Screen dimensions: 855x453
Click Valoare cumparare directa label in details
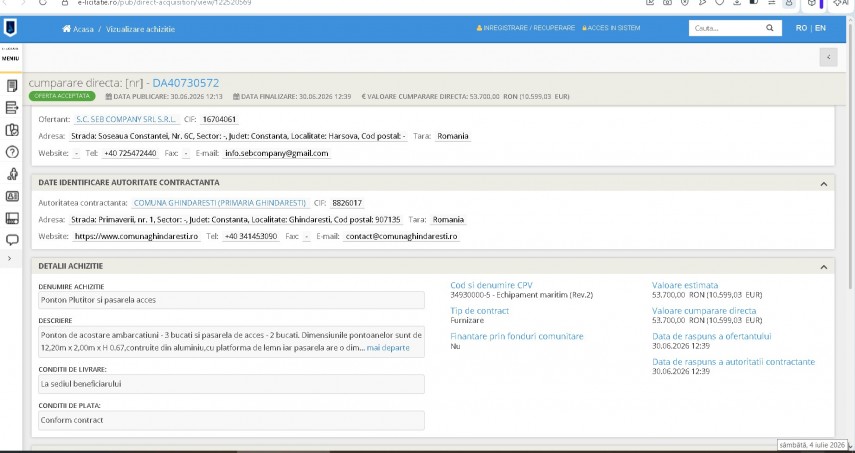coord(704,311)
